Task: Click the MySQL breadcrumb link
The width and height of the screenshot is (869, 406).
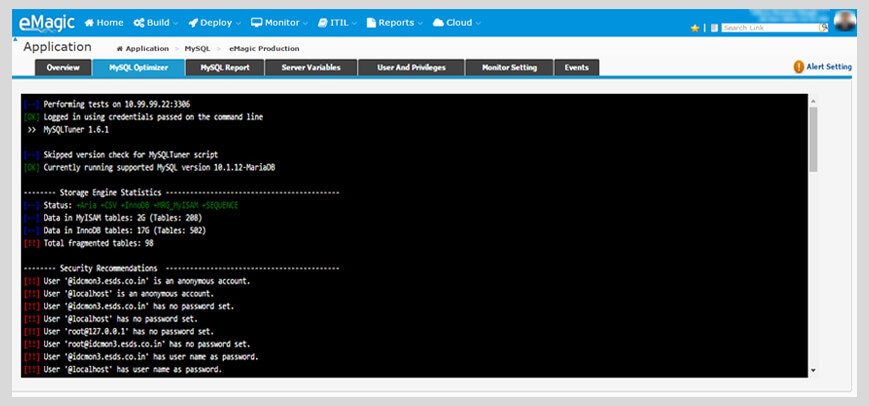Action: click(197, 49)
